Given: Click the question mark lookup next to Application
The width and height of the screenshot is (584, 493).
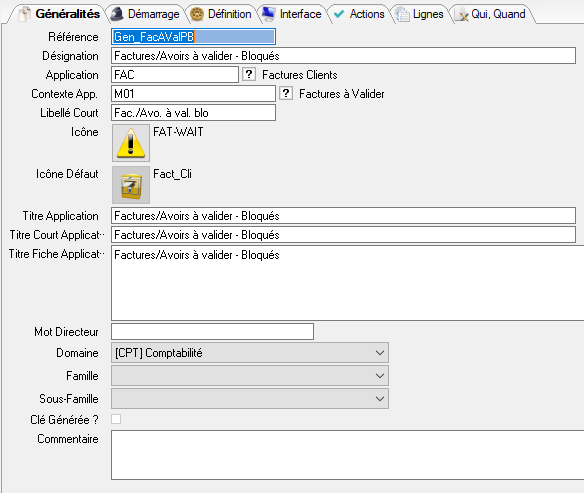Looking at the screenshot, I should coord(249,74).
